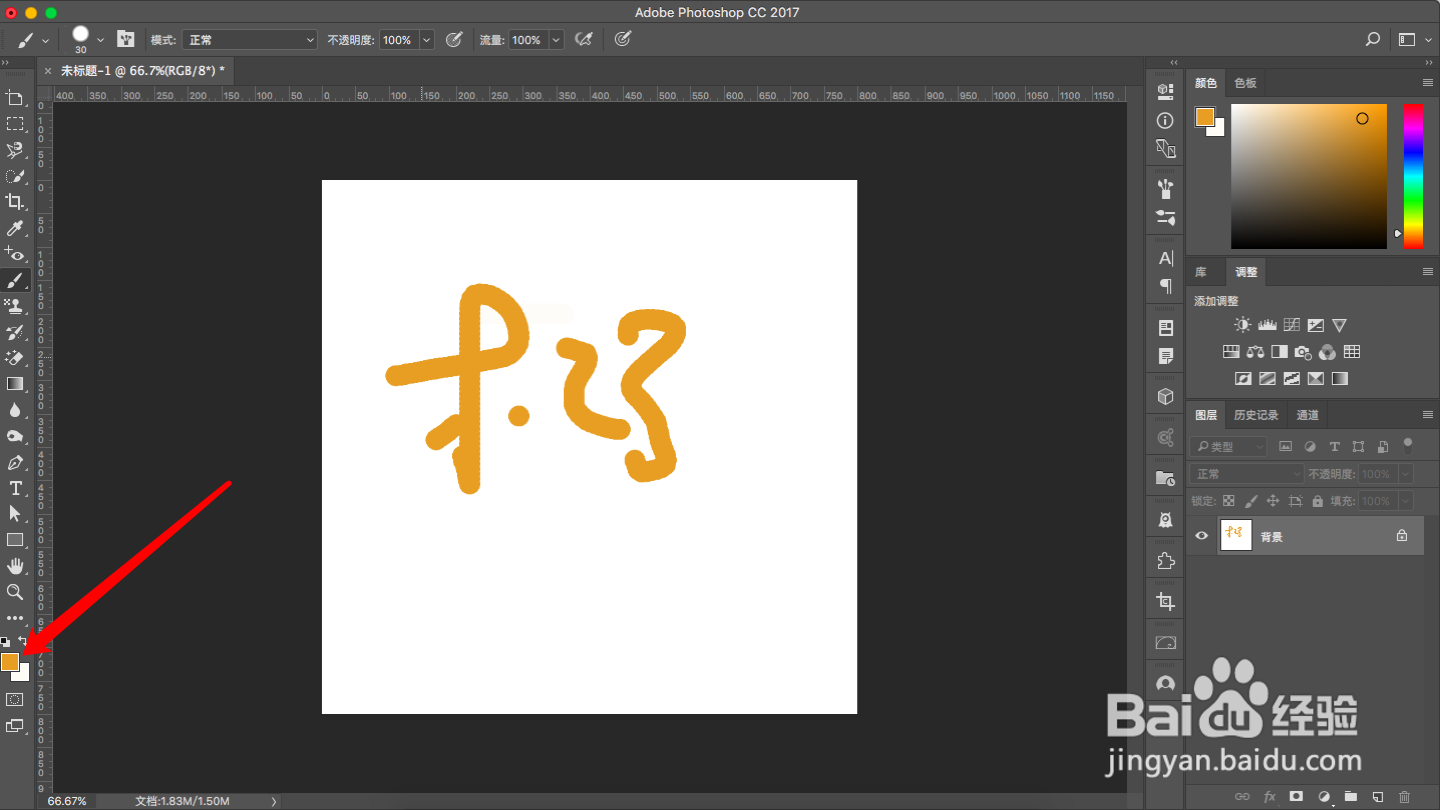The width and height of the screenshot is (1440, 810).
Task: Toggle lock position in Layers panel
Action: [1273, 501]
